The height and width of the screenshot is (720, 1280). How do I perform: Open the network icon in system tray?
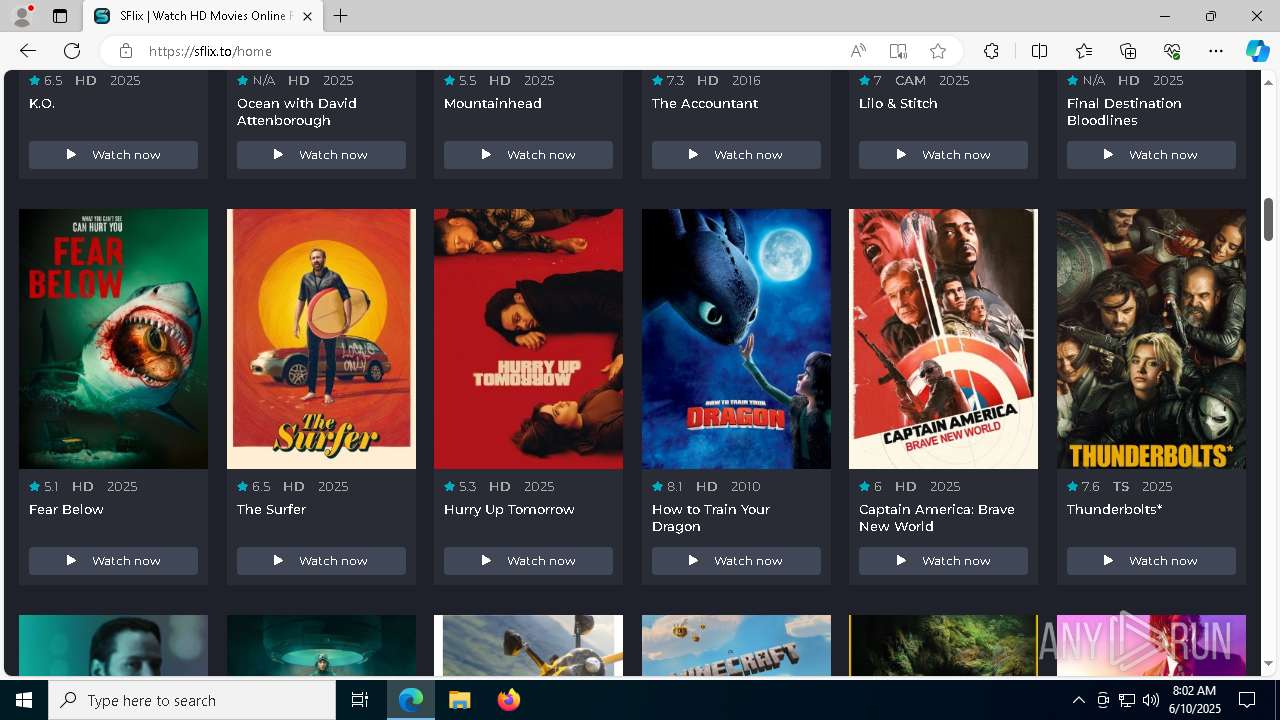click(1127, 700)
